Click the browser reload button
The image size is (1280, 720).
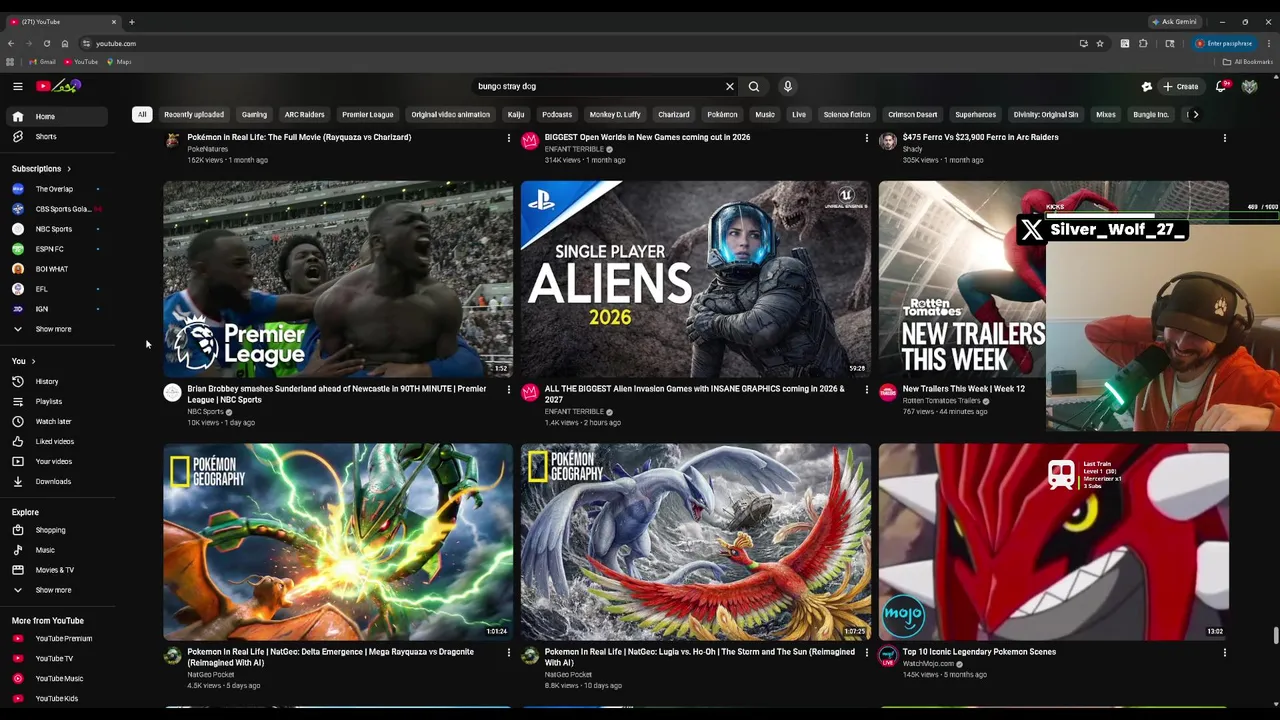click(x=46, y=43)
